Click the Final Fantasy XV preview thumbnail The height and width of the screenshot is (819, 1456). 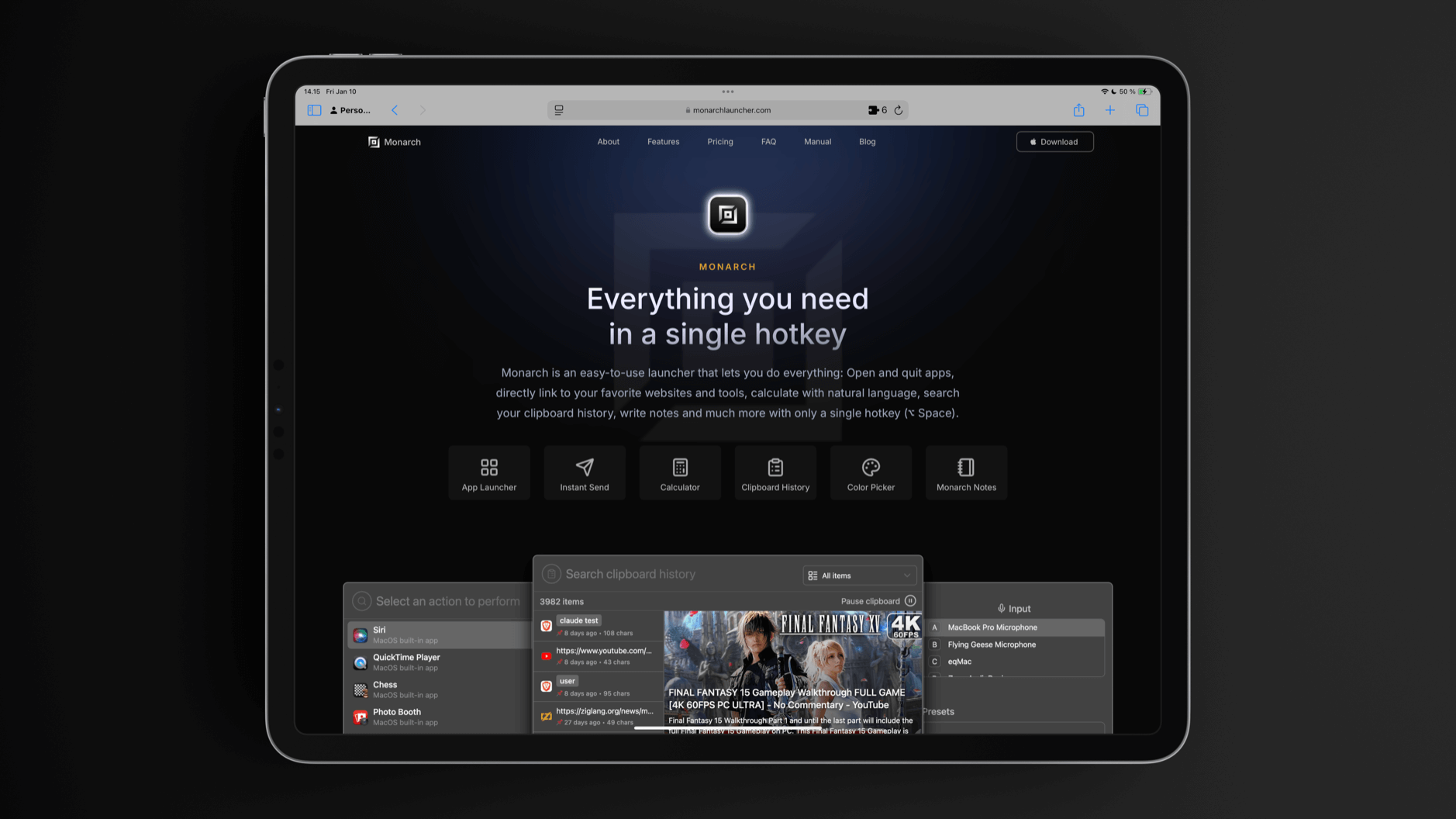(793, 672)
